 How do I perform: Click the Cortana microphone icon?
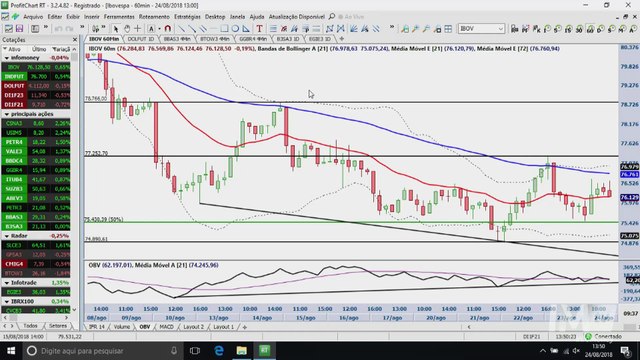point(174,351)
